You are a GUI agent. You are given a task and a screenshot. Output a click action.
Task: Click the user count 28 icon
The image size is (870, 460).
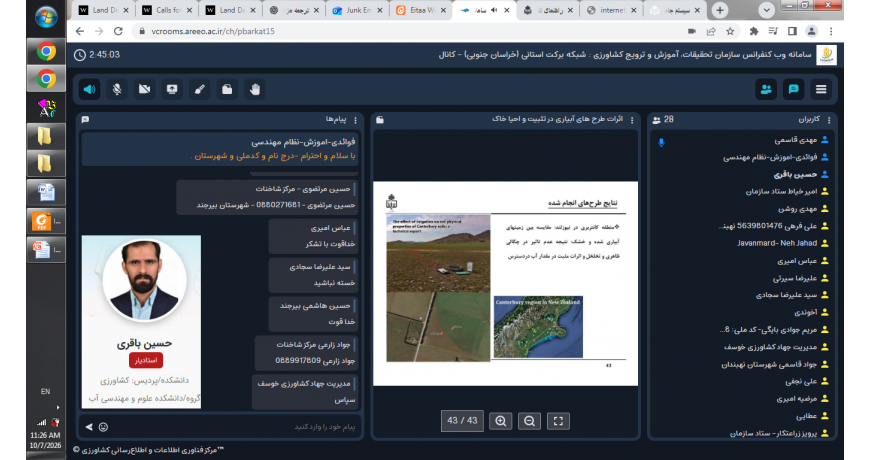(657, 120)
